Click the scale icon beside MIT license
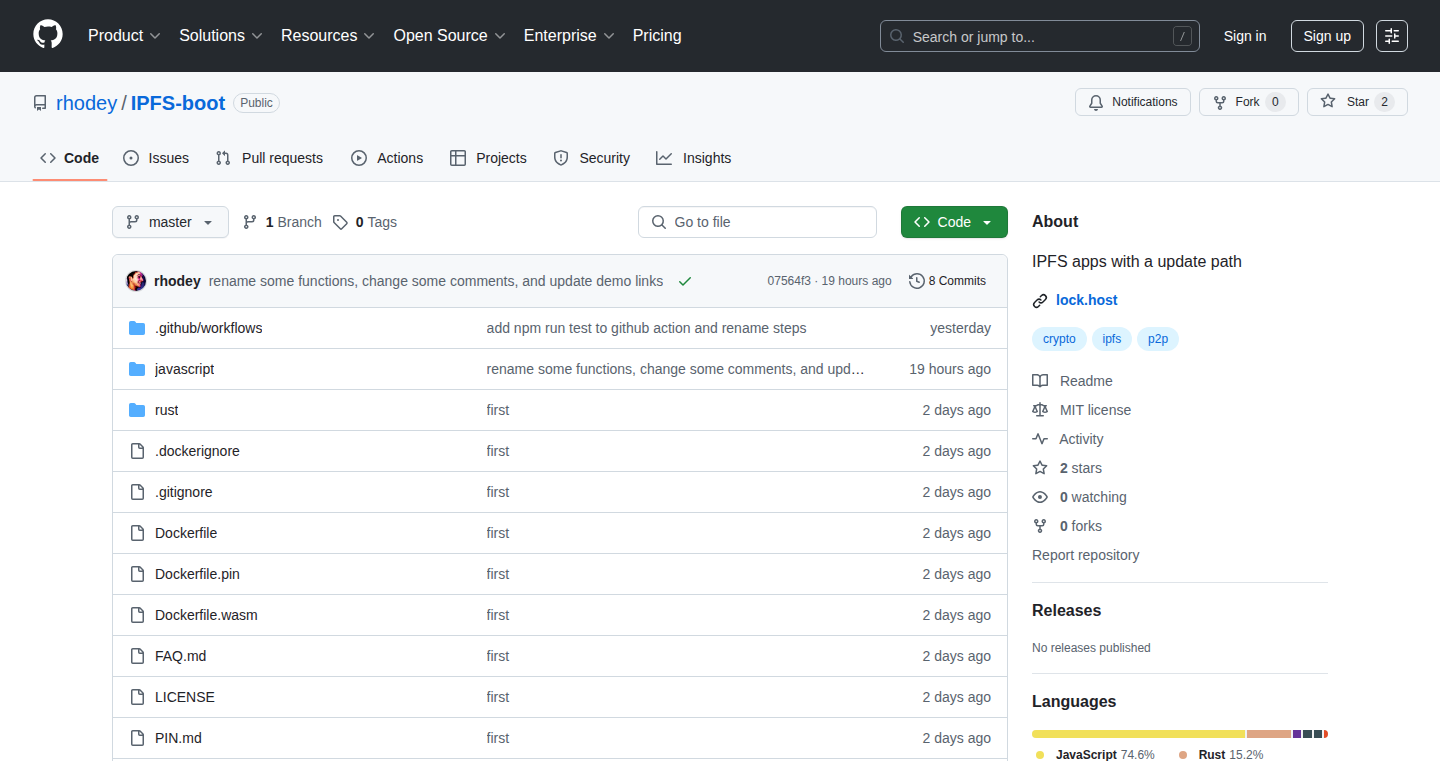This screenshot has width=1440, height=761. 1040,410
